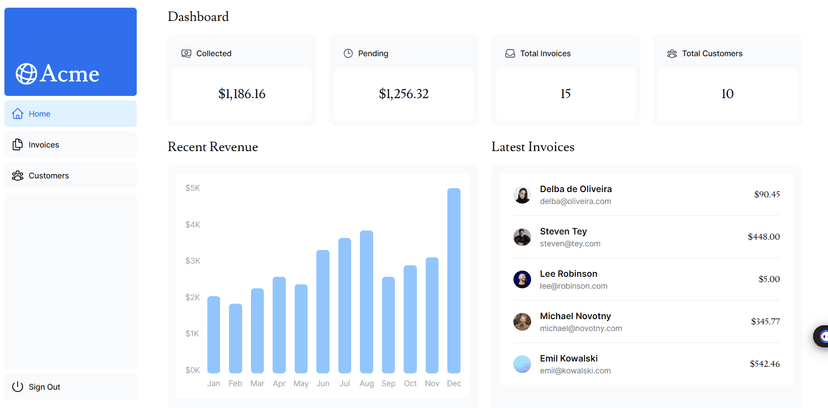Click the Collected banknote icon
The image size is (828, 408).
coord(186,53)
